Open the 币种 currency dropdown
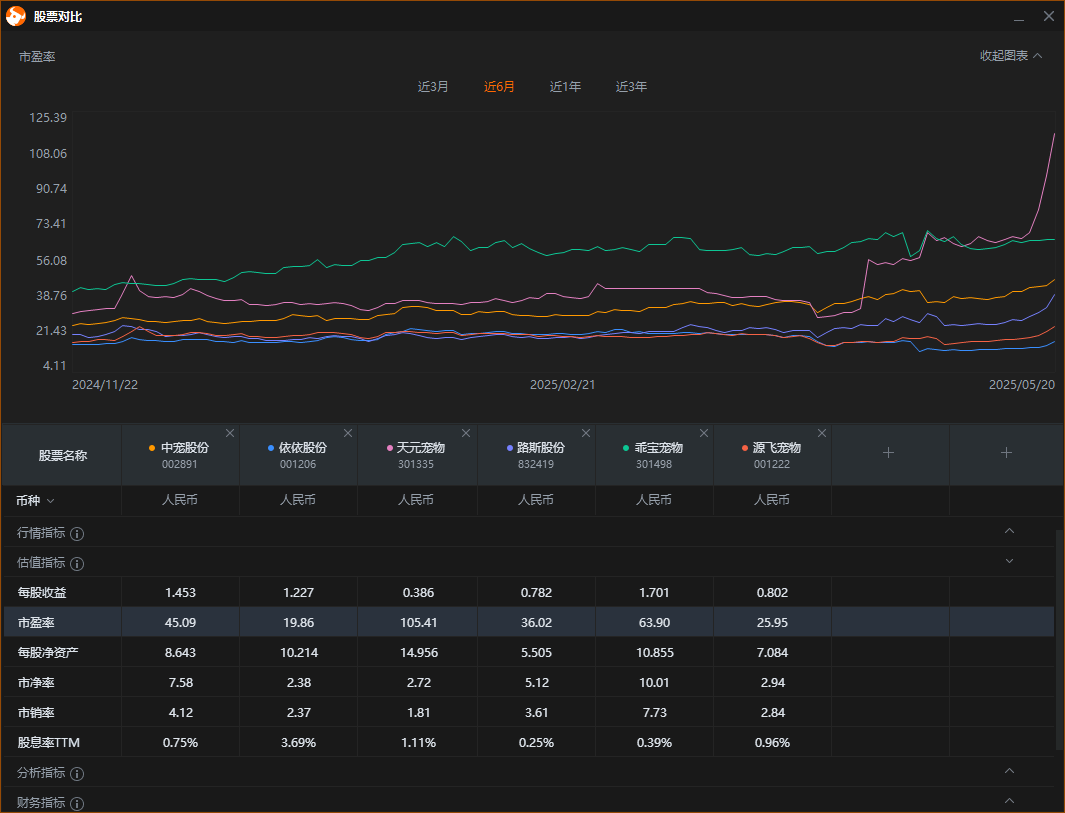The image size is (1065, 813). tap(36, 500)
